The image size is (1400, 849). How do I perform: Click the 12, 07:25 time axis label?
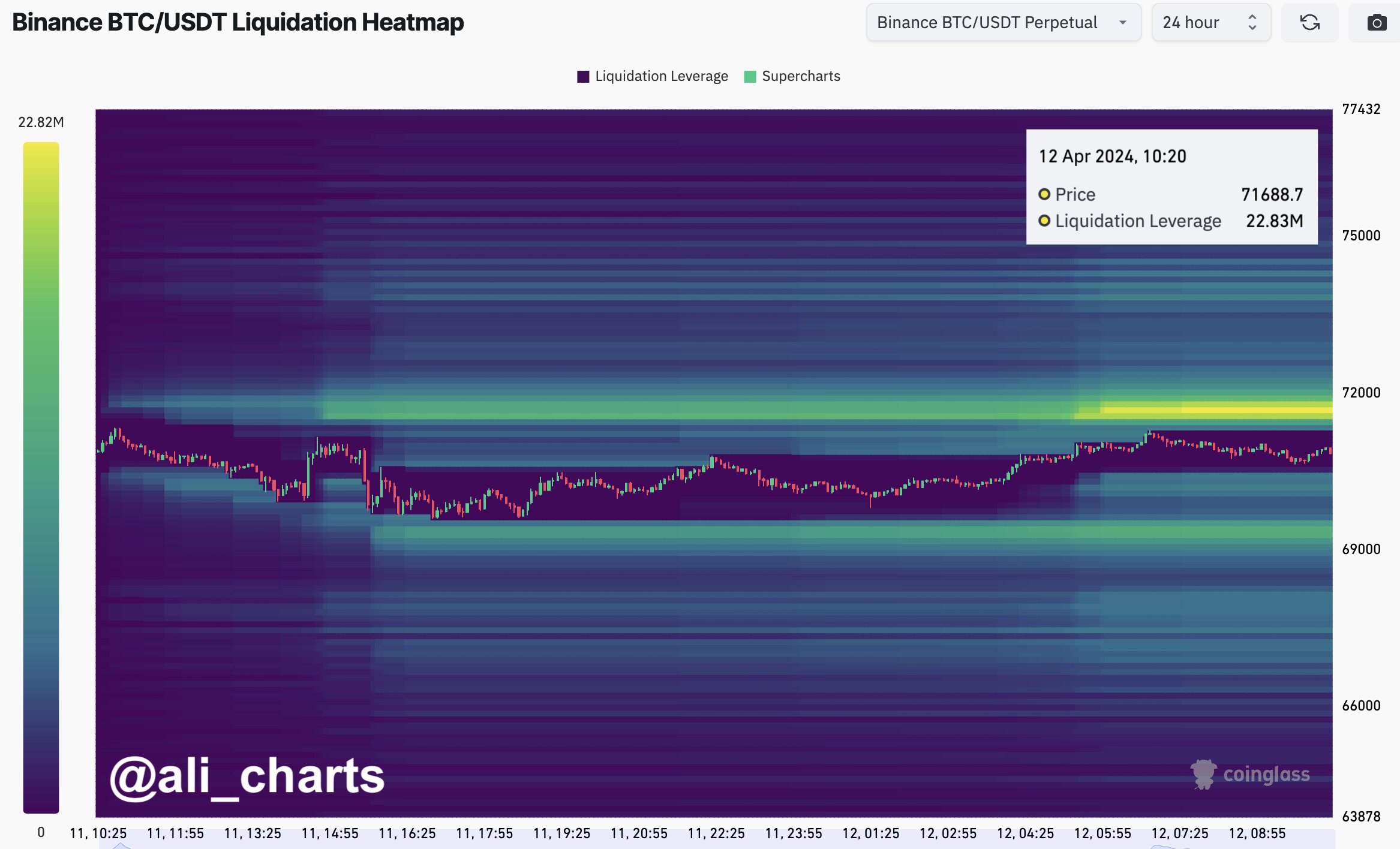pos(1180,833)
